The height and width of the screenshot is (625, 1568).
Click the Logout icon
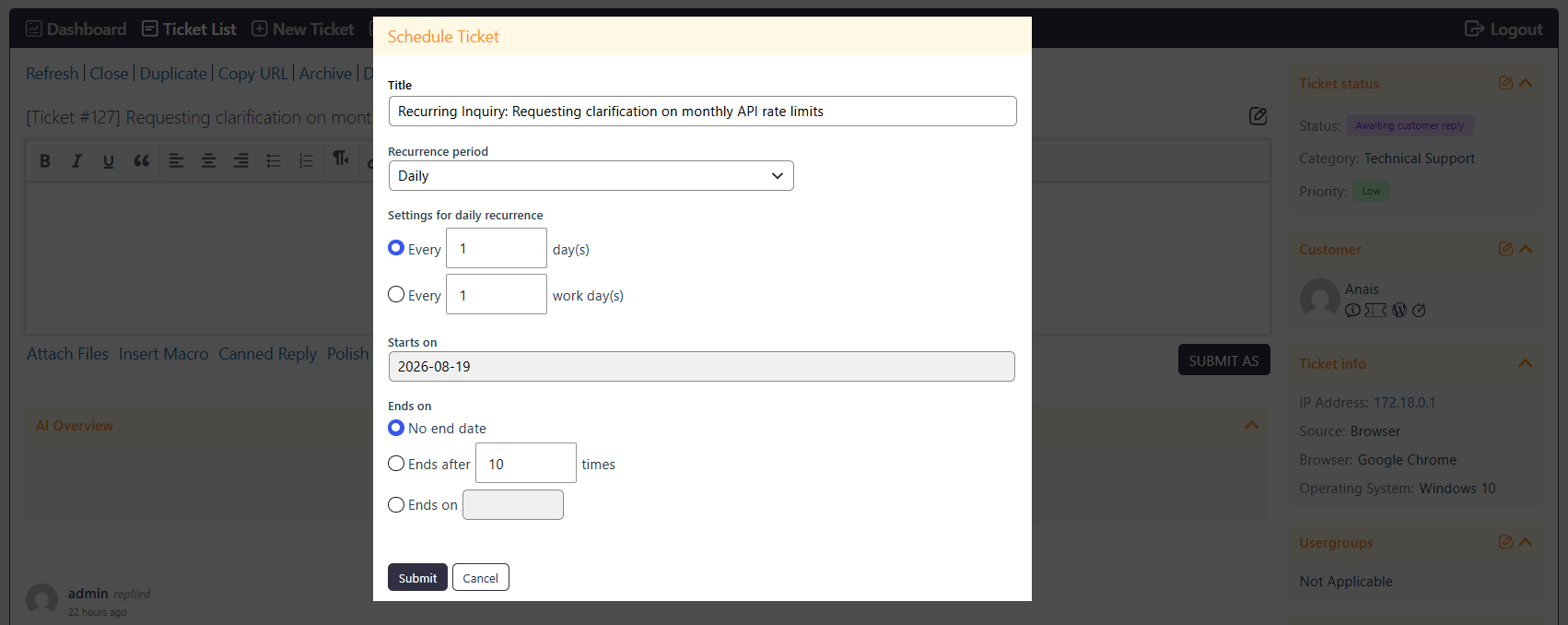(x=1475, y=29)
